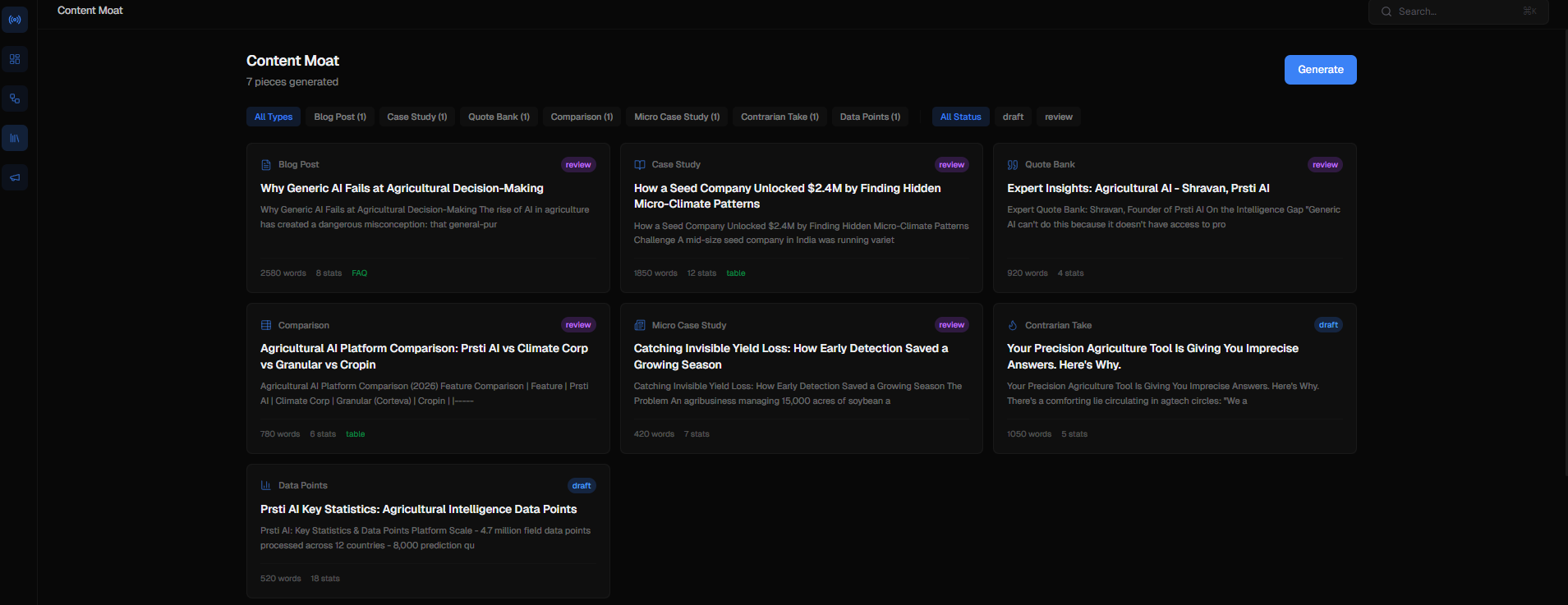Click '420 words' on Micro Case Study card
The height and width of the screenshot is (605, 1568).
tap(654, 434)
